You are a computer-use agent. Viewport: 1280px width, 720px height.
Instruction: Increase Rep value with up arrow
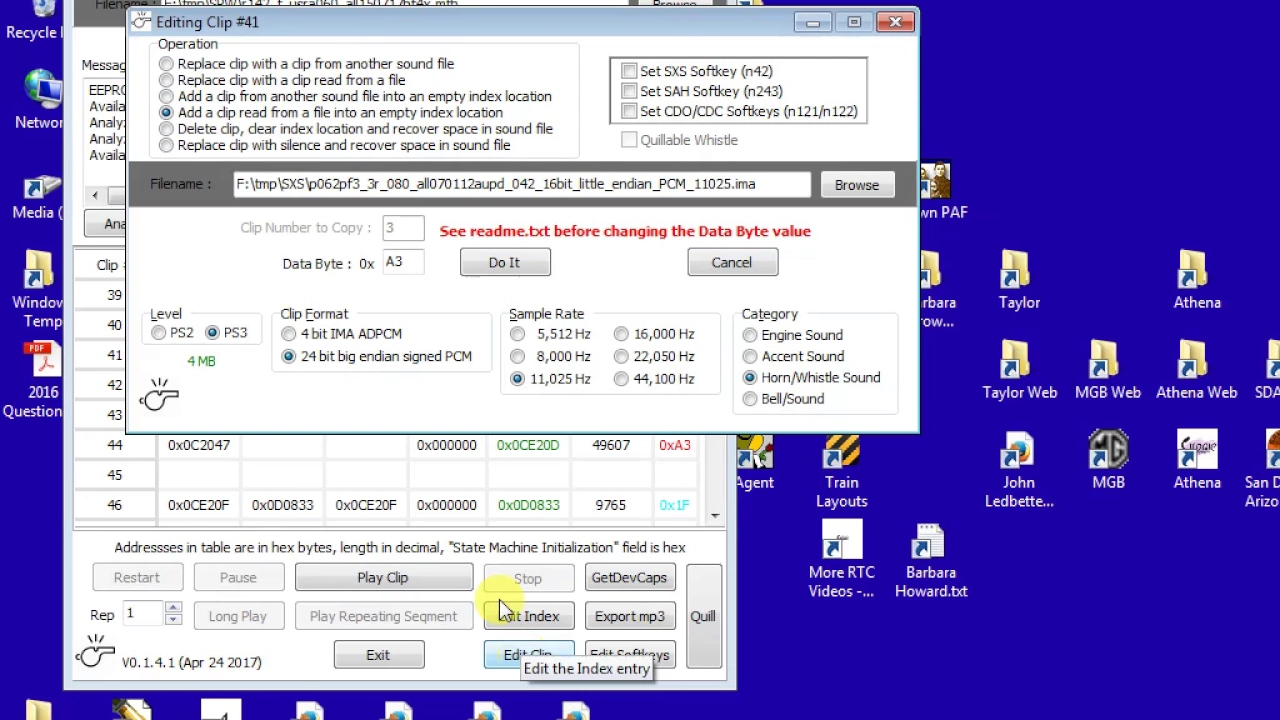click(x=173, y=608)
